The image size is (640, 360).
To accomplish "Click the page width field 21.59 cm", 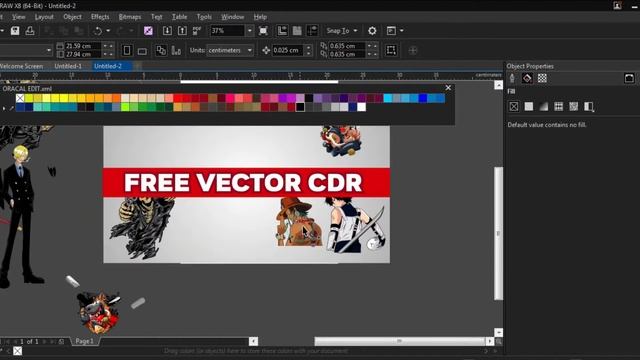I will tap(83, 46).
